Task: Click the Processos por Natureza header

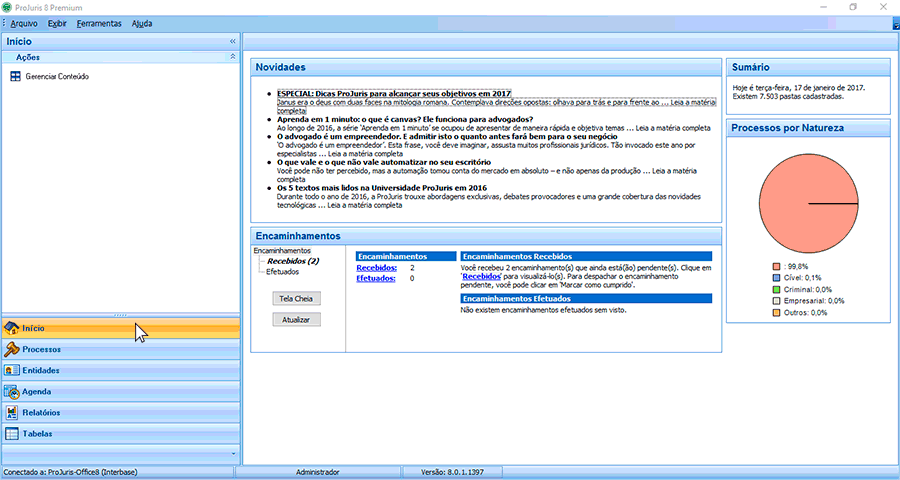Action: pos(808,128)
